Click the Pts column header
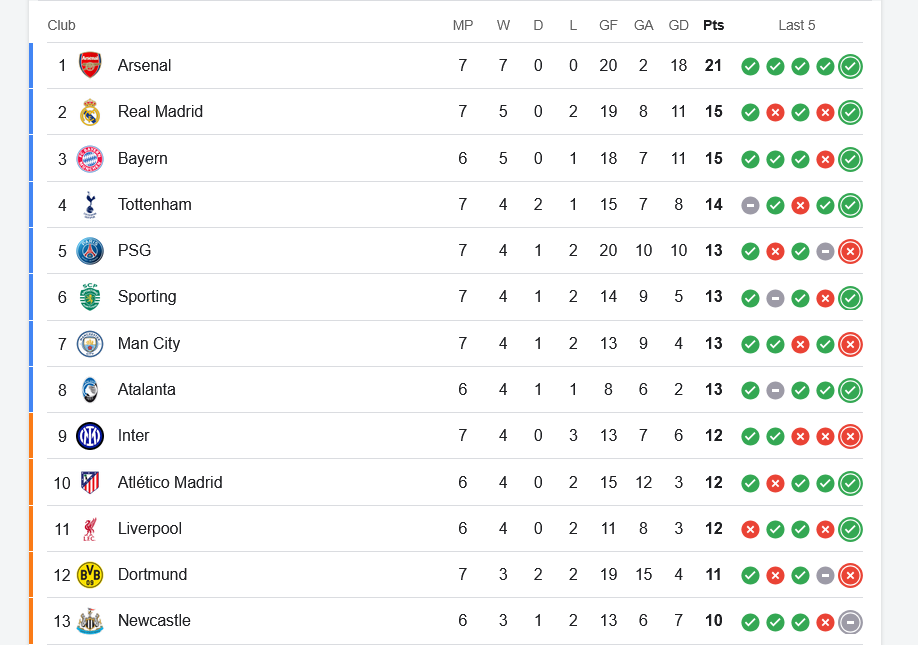The height and width of the screenshot is (645, 918). [x=713, y=25]
